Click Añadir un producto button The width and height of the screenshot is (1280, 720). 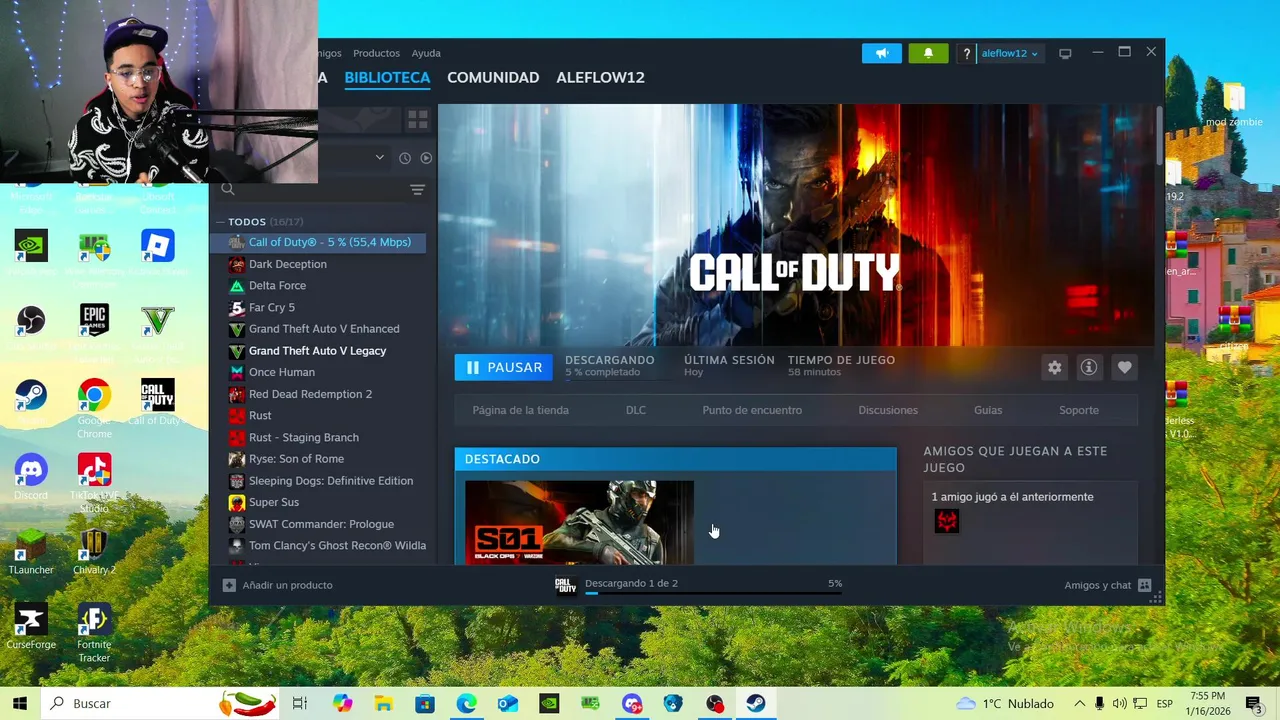[x=278, y=585]
